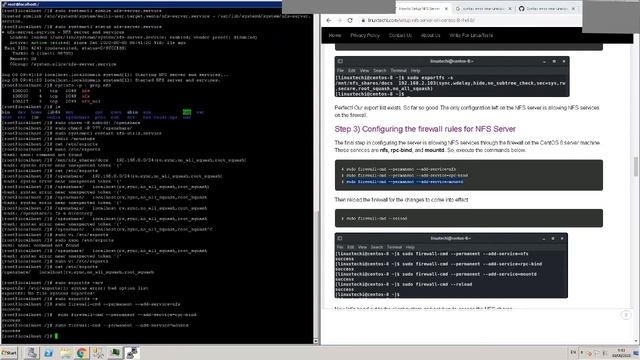Close the Google search tab
The width and height of the screenshot is (640, 360).
pyautogui.click(x=510, y=9)
